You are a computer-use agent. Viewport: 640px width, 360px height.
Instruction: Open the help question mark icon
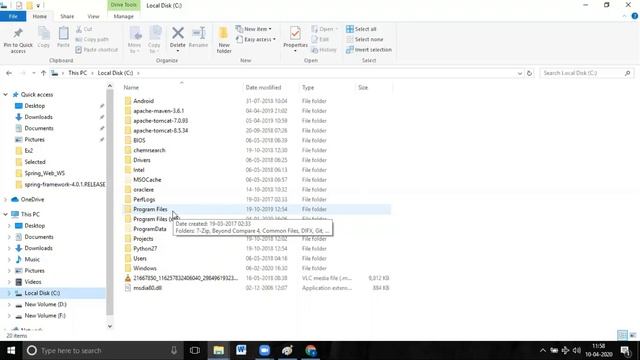(635, 16)
